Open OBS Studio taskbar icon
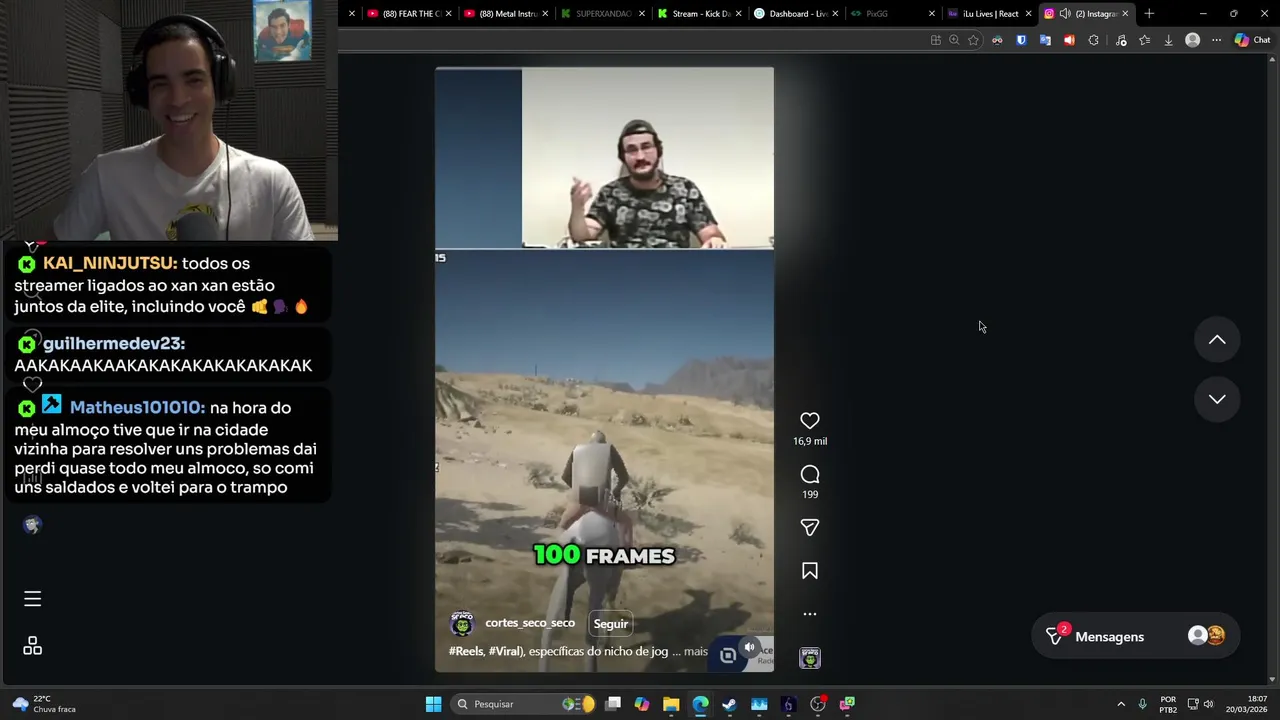 [818, 704]
